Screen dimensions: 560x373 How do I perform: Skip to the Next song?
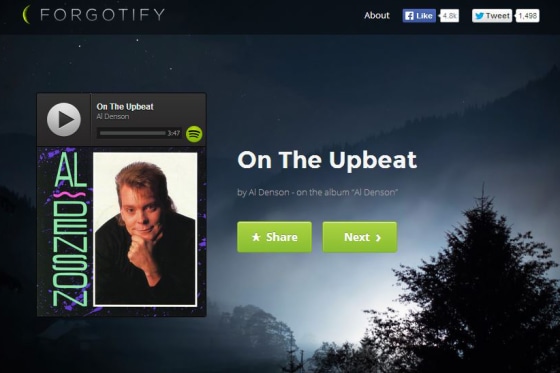360,237
